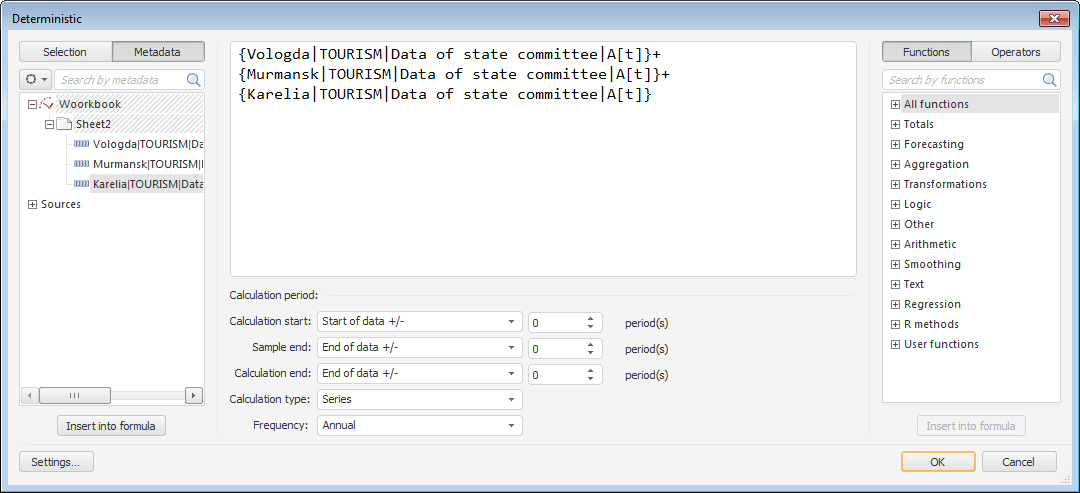The image size is (1080, 493).
Task: Select the Murmansk series icon in tree
Action: [x=82, y=164]
